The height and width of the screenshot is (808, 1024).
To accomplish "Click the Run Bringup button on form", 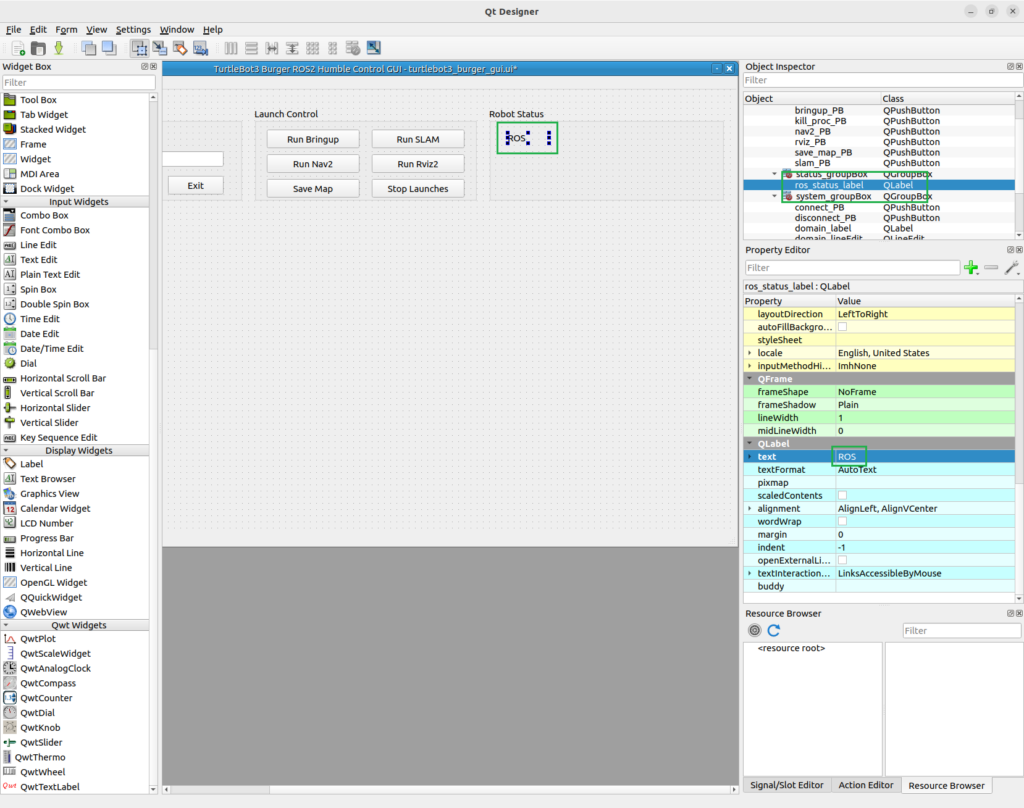I will [x=313, y=139].
